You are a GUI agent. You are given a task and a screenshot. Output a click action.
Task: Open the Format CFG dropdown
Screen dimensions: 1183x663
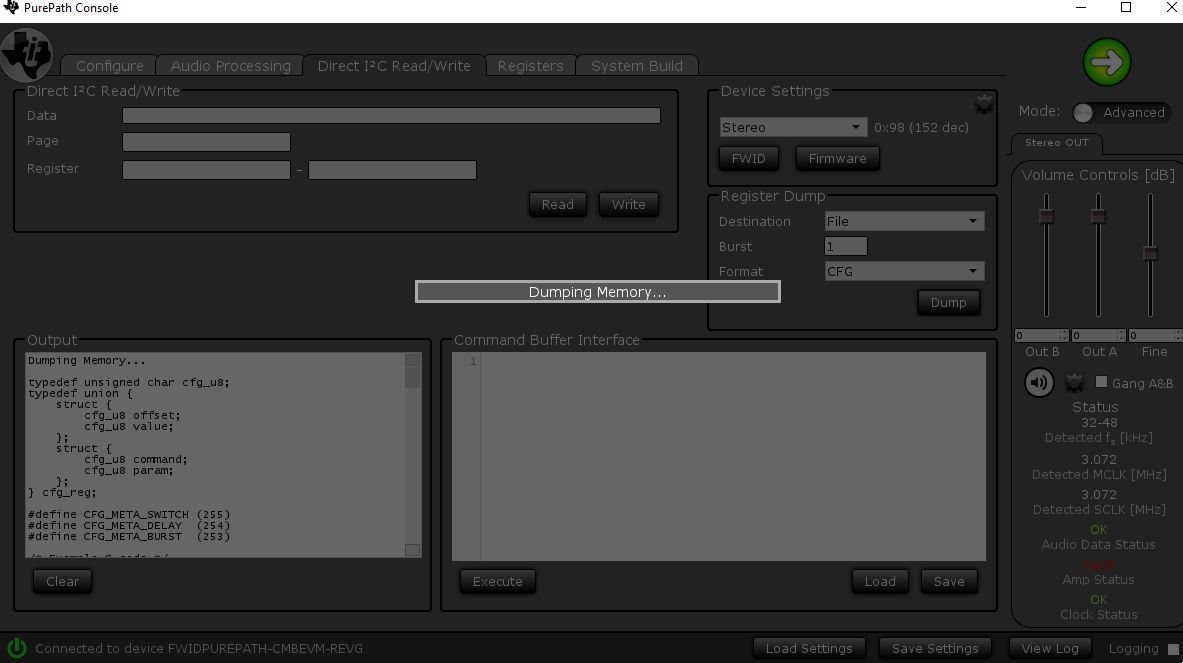[904, 272]
